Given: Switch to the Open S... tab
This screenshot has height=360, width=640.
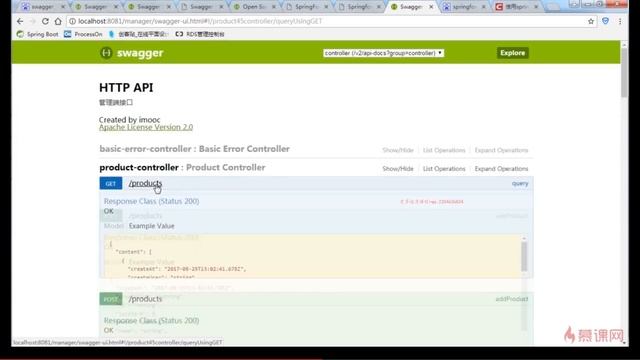Looking at the screenshot, I should [254, 7].
